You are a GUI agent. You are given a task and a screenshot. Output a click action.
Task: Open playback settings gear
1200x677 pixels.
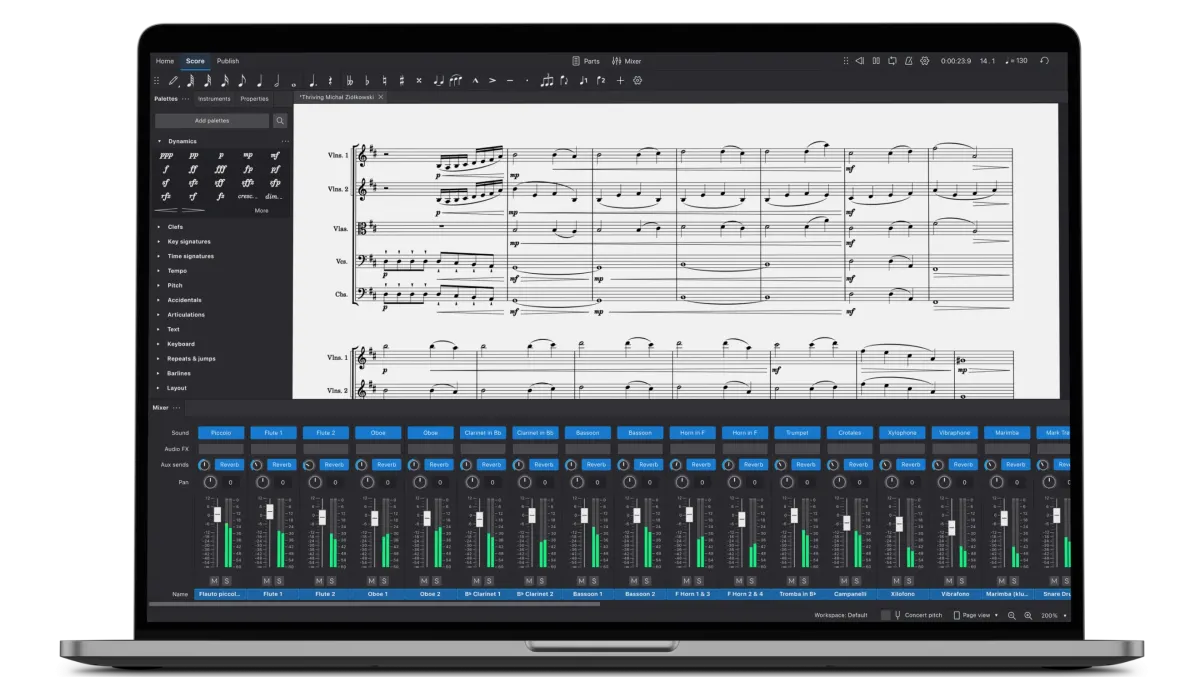tap(924, 61)
